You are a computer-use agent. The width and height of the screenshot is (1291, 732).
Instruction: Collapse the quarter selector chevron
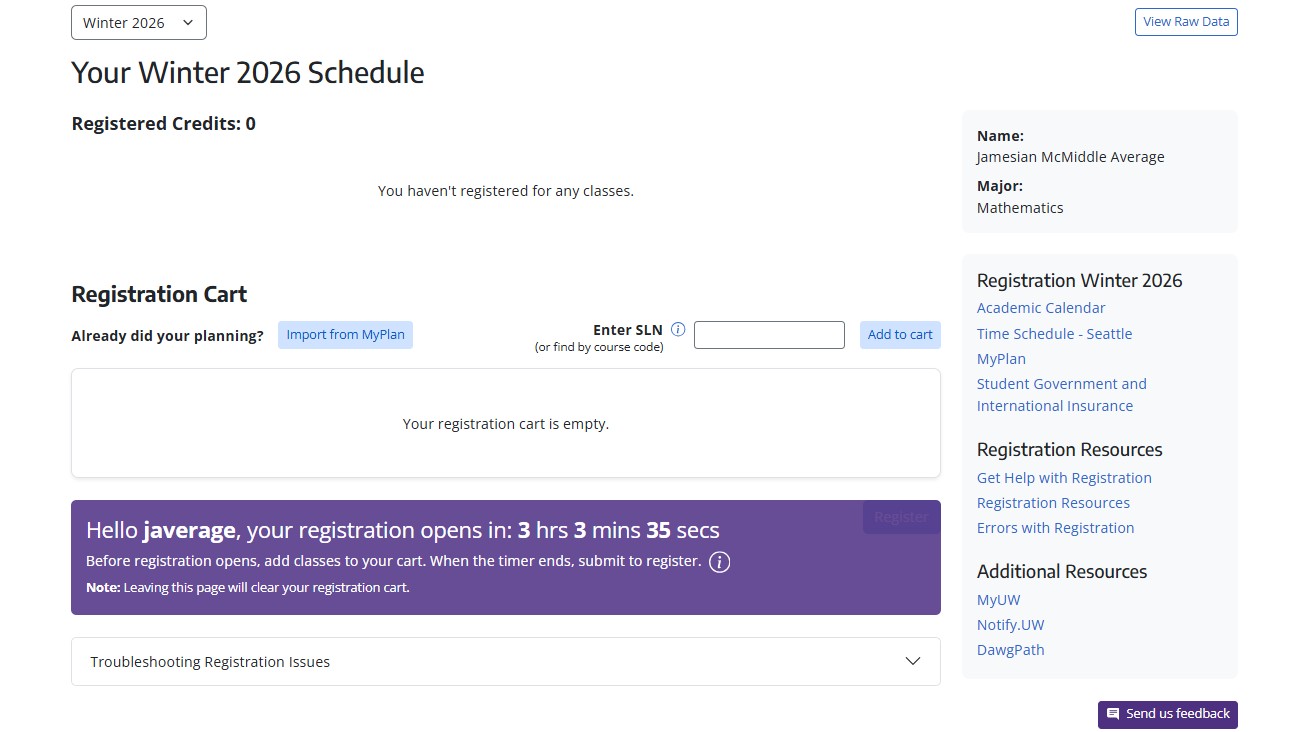pyautogui.click(x=189, y=22)
